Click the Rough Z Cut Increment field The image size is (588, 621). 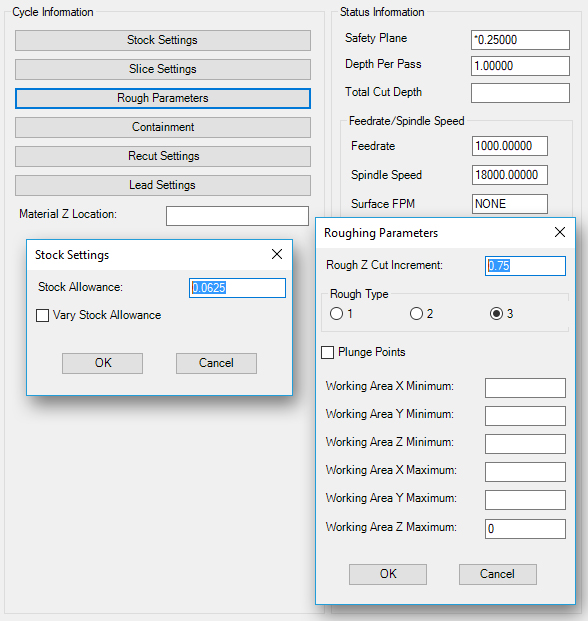525,266
